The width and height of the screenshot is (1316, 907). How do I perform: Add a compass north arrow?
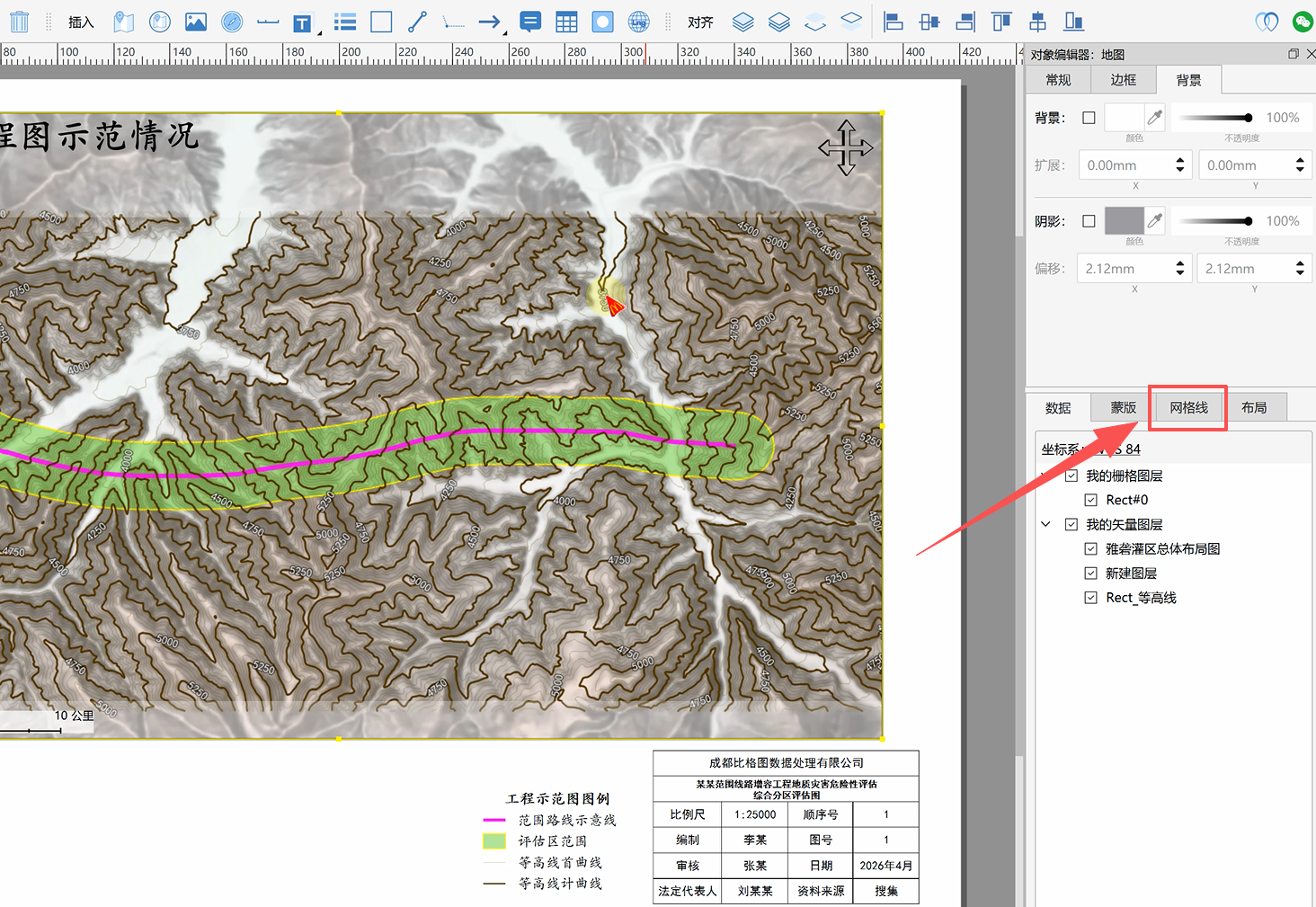point(232,22)
